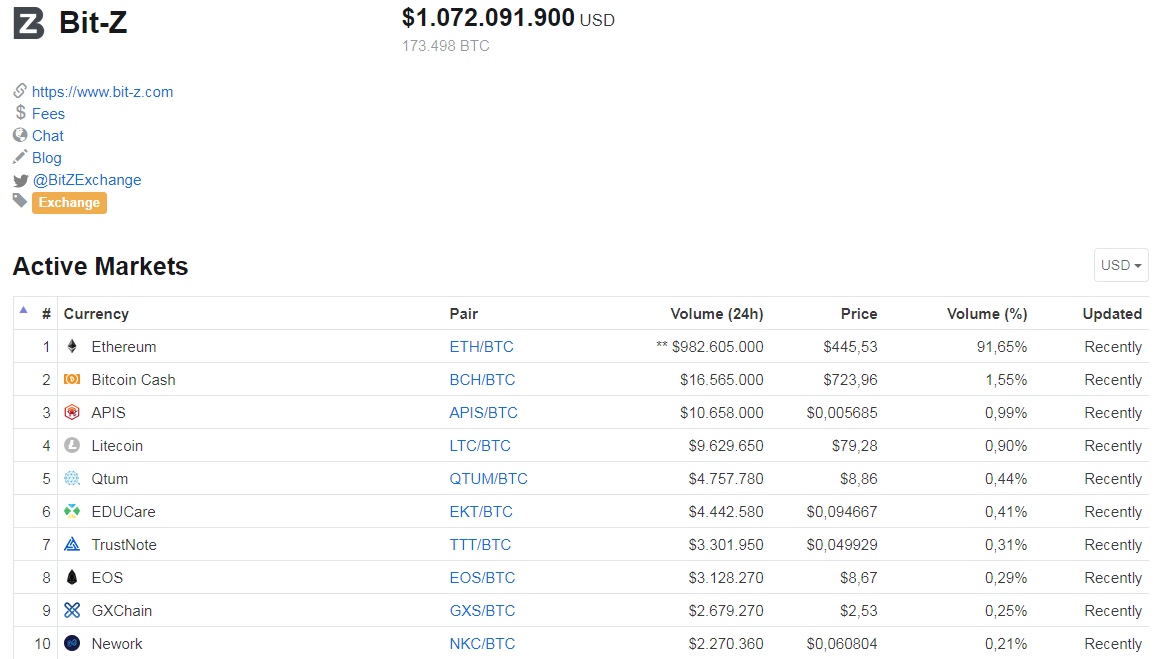The image size is (1160, 659).
Task: Open the LTC/BTC pair link
Action: 480,446
